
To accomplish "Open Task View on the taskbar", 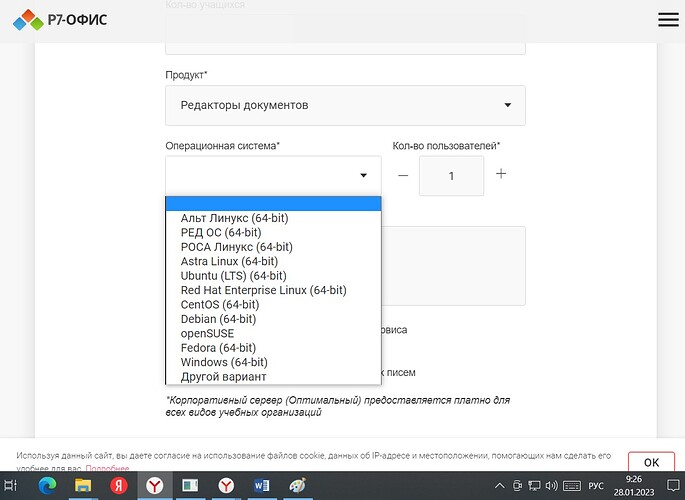I will 10,485.
